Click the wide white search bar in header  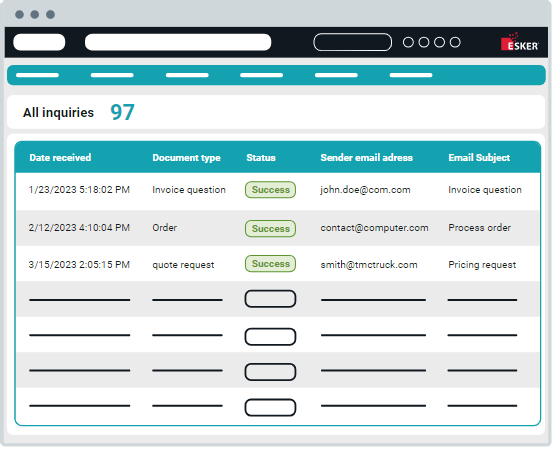tap(178, 42)
